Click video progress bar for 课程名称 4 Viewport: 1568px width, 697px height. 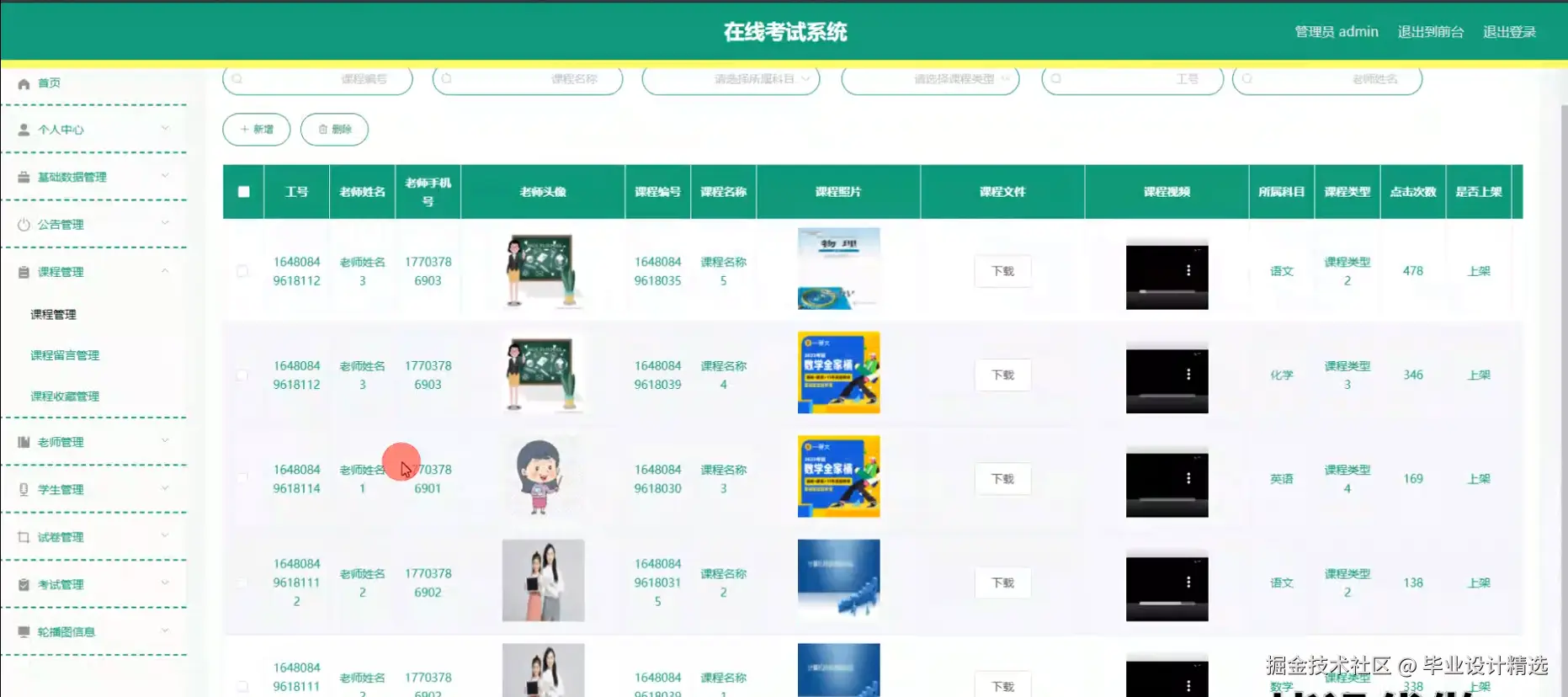[1167, 395]
